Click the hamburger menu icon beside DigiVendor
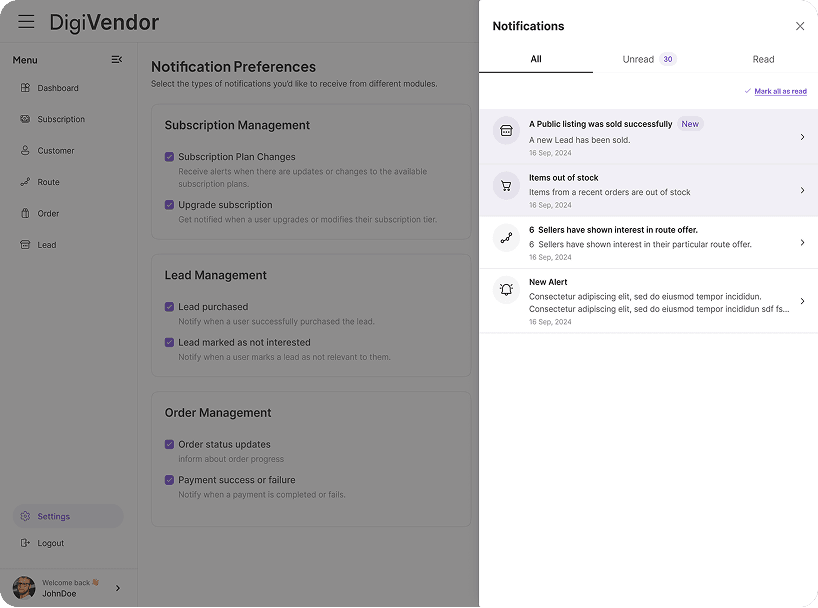This screenshot has width=818, height=608. (x=25, y=21)
